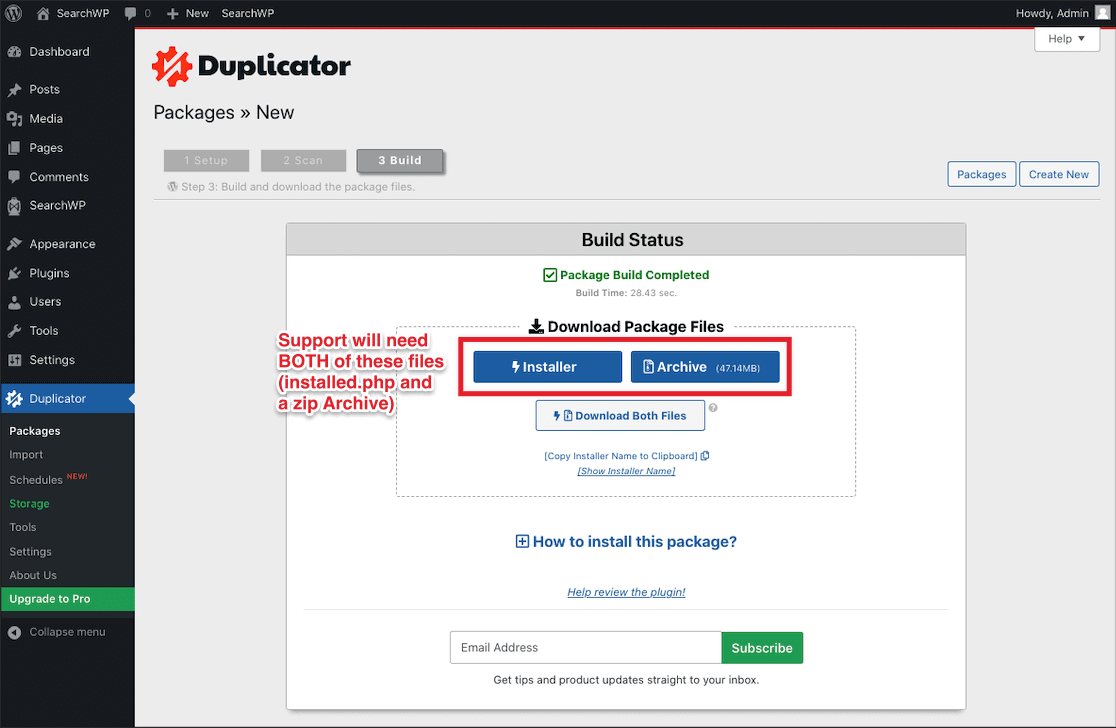Open the Help dropdown tab

coord(1066,39)
